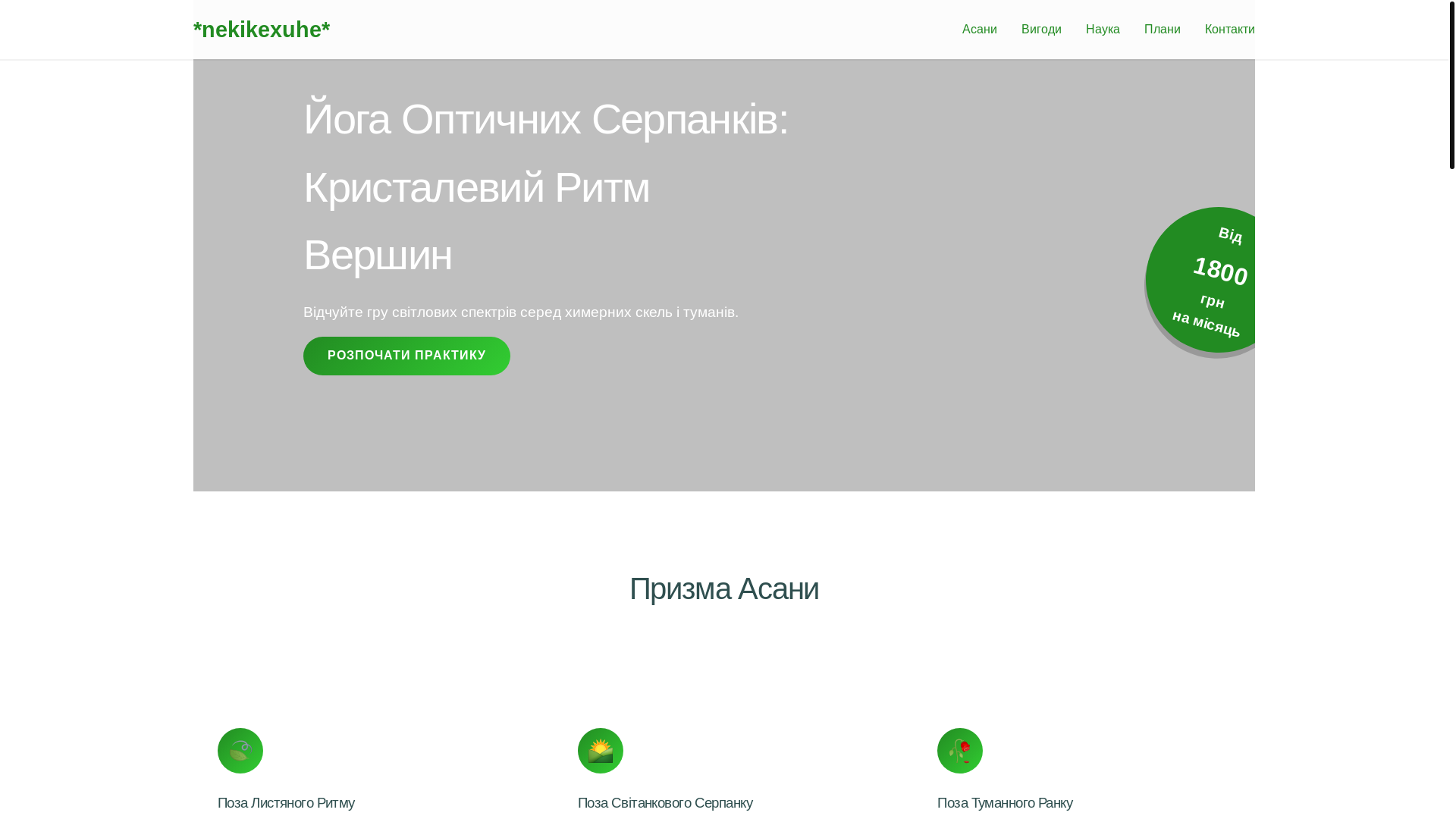Select the Поза Світанкового Серпанку heading
This screenshot has height=819, width=1456.
pyautogui.click(x=665, y=803)
